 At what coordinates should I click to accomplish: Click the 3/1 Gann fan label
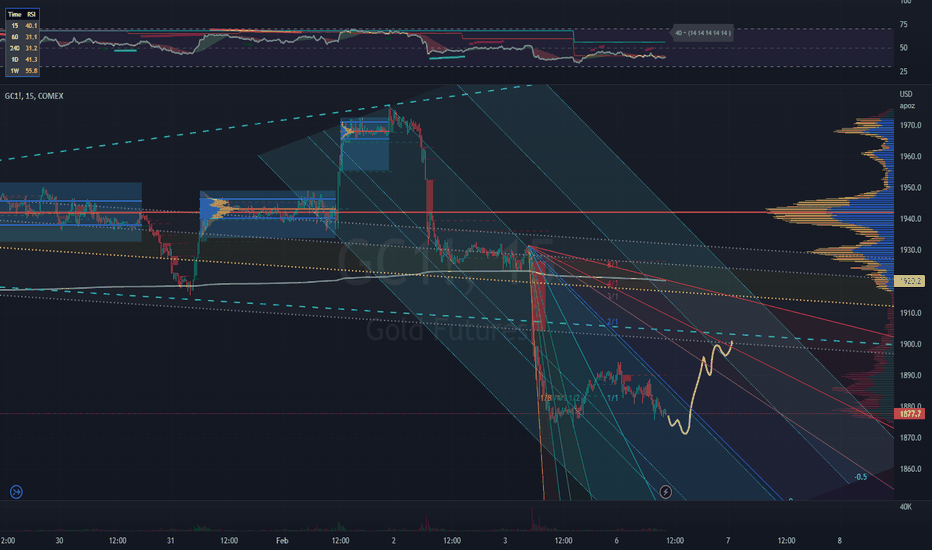click(613, 296)
